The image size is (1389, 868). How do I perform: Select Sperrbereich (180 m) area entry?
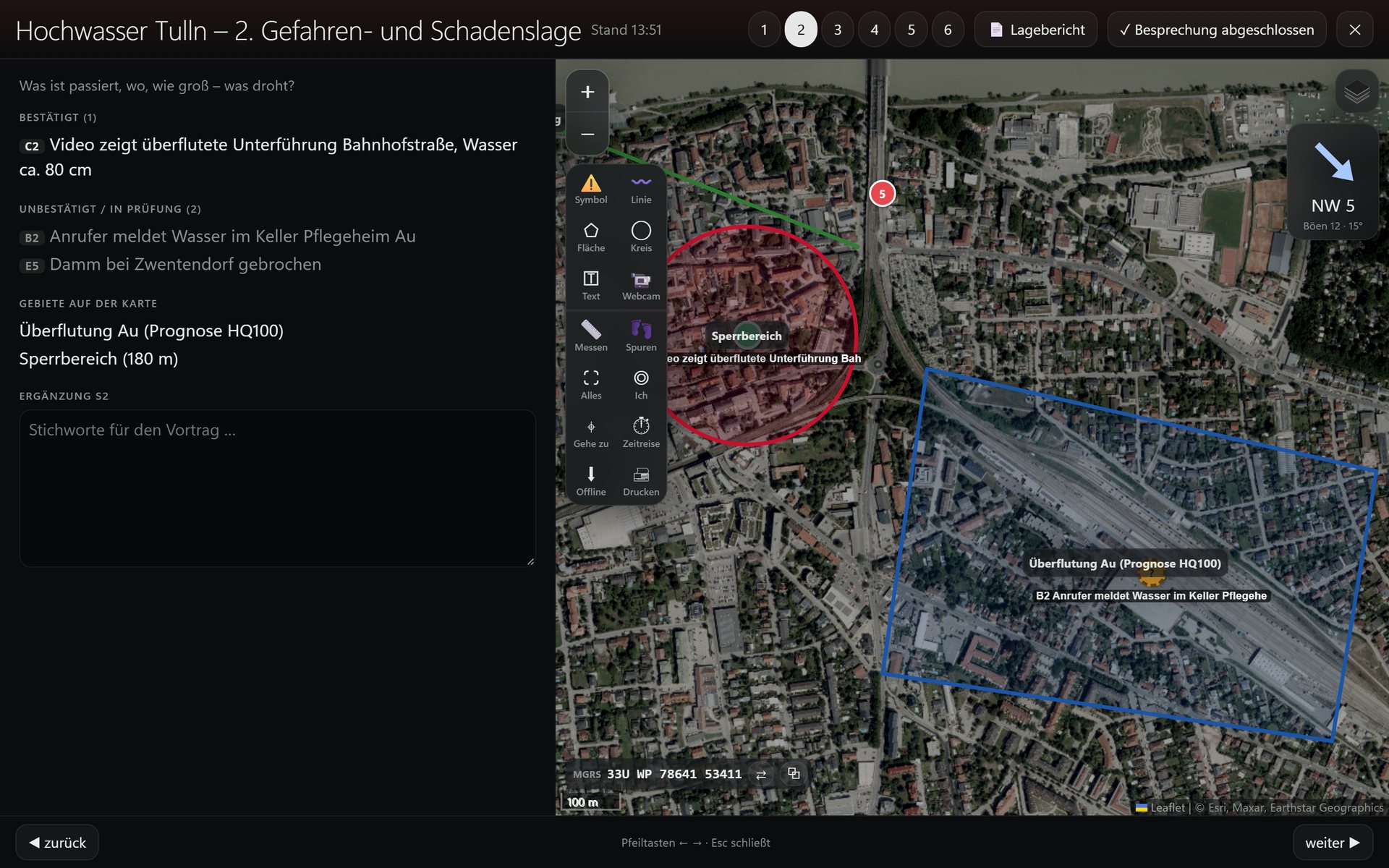98,359
